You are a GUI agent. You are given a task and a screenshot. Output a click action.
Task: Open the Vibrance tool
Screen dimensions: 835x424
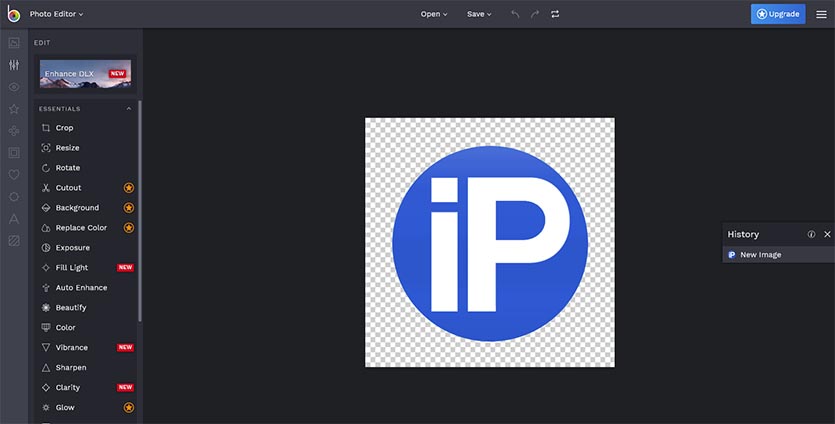click(85, 348)
